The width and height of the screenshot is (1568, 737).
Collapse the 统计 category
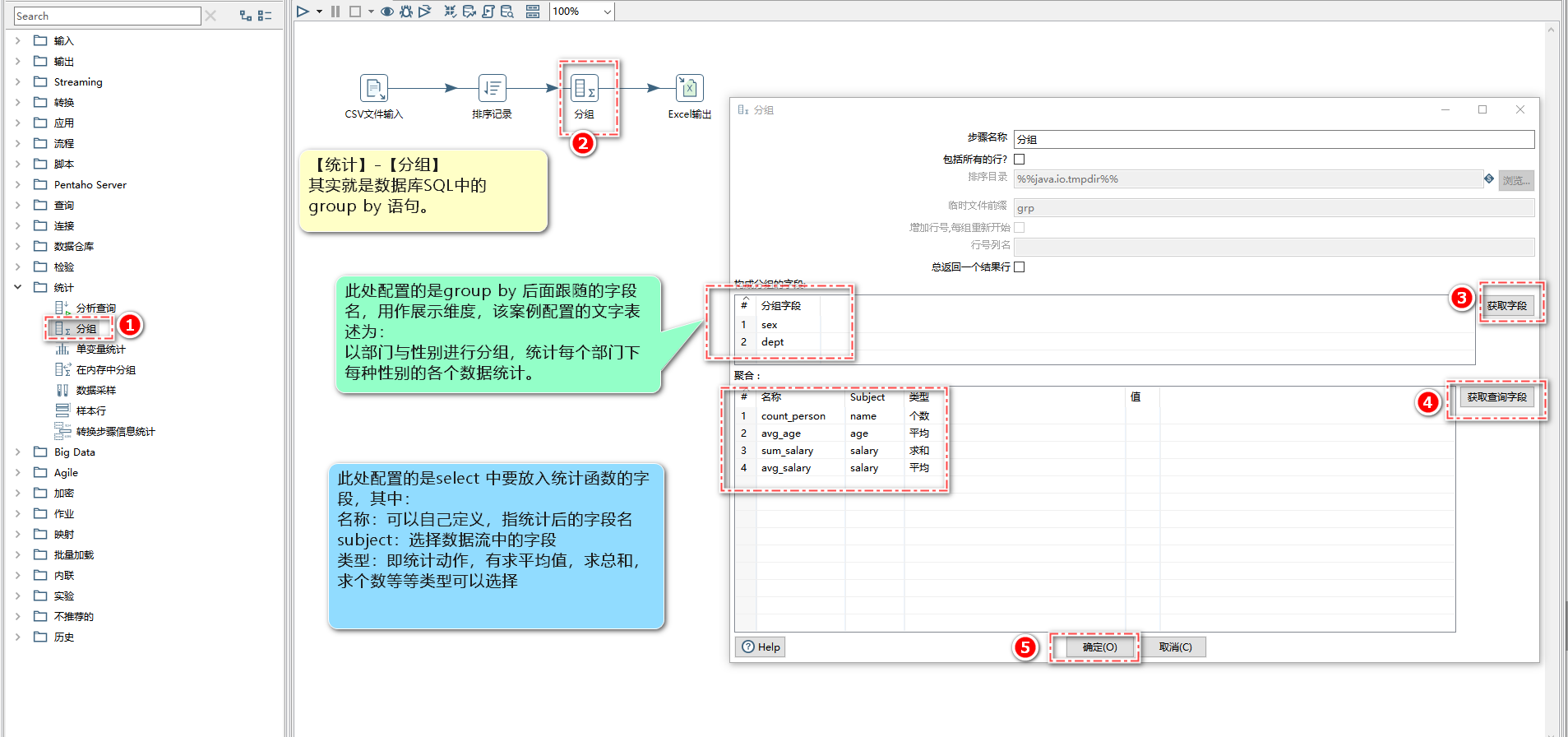coord(17,287)
